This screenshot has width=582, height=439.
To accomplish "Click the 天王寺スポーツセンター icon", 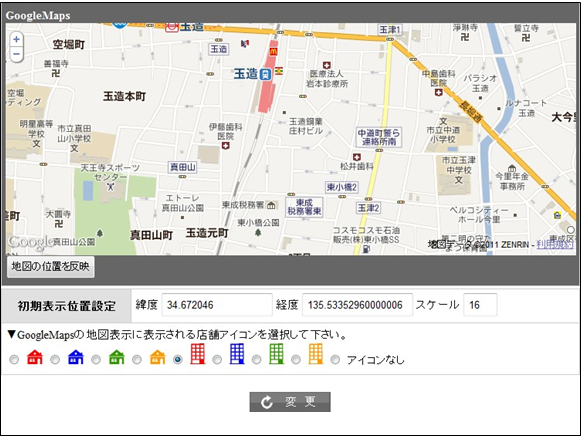I will [x=110, y=187].
